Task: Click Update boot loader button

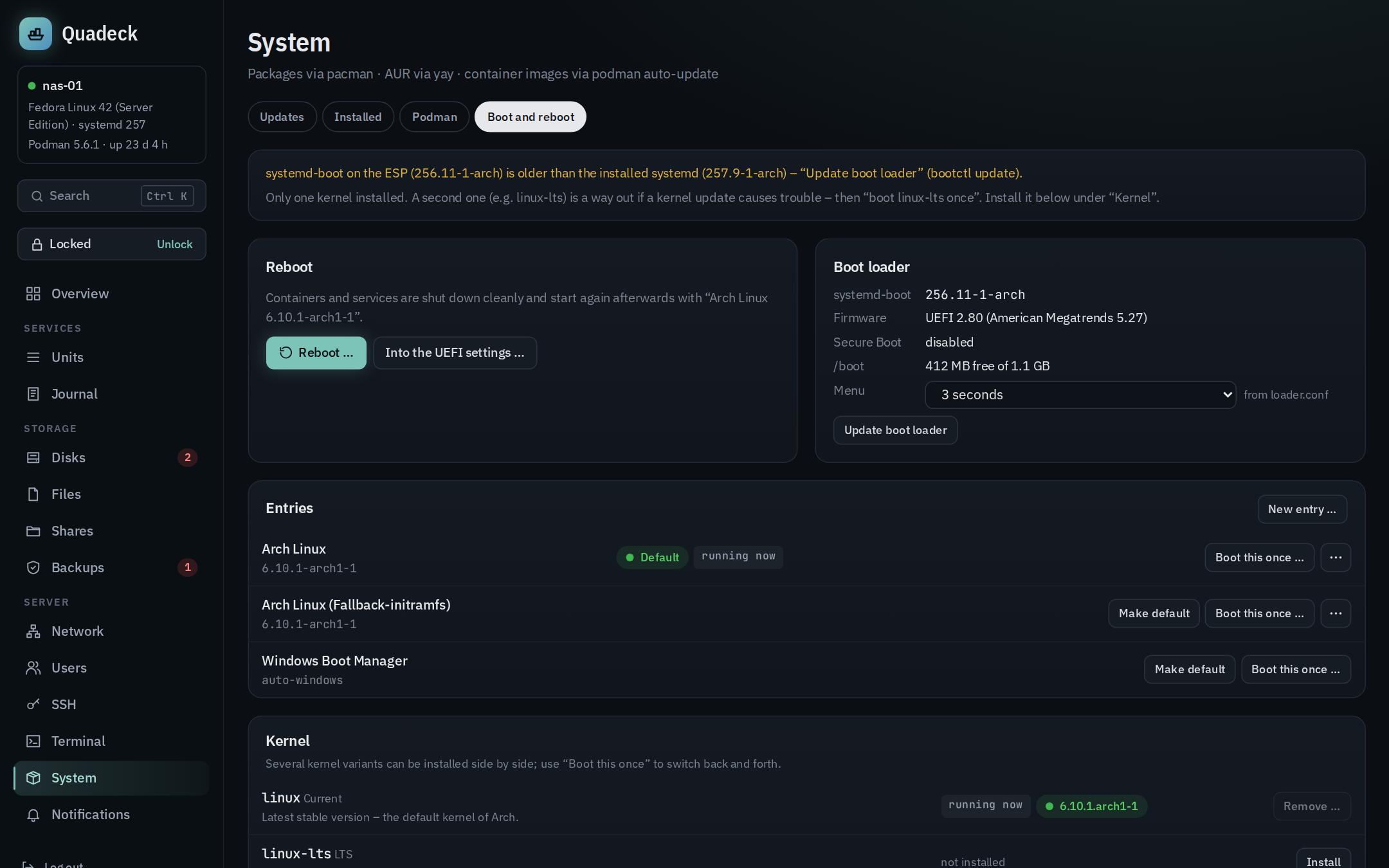Action: click(896, 430)
